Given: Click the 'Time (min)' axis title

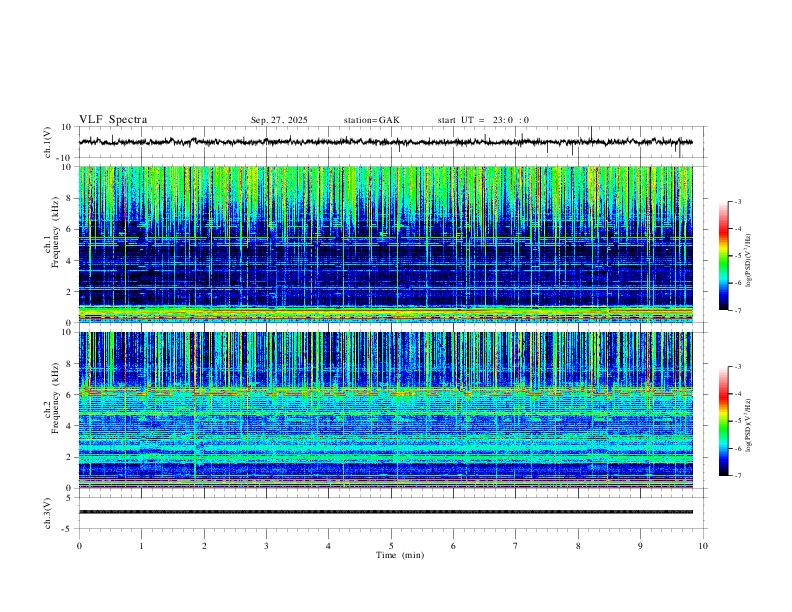Looking at the screenshot, I should pos(400,555).
